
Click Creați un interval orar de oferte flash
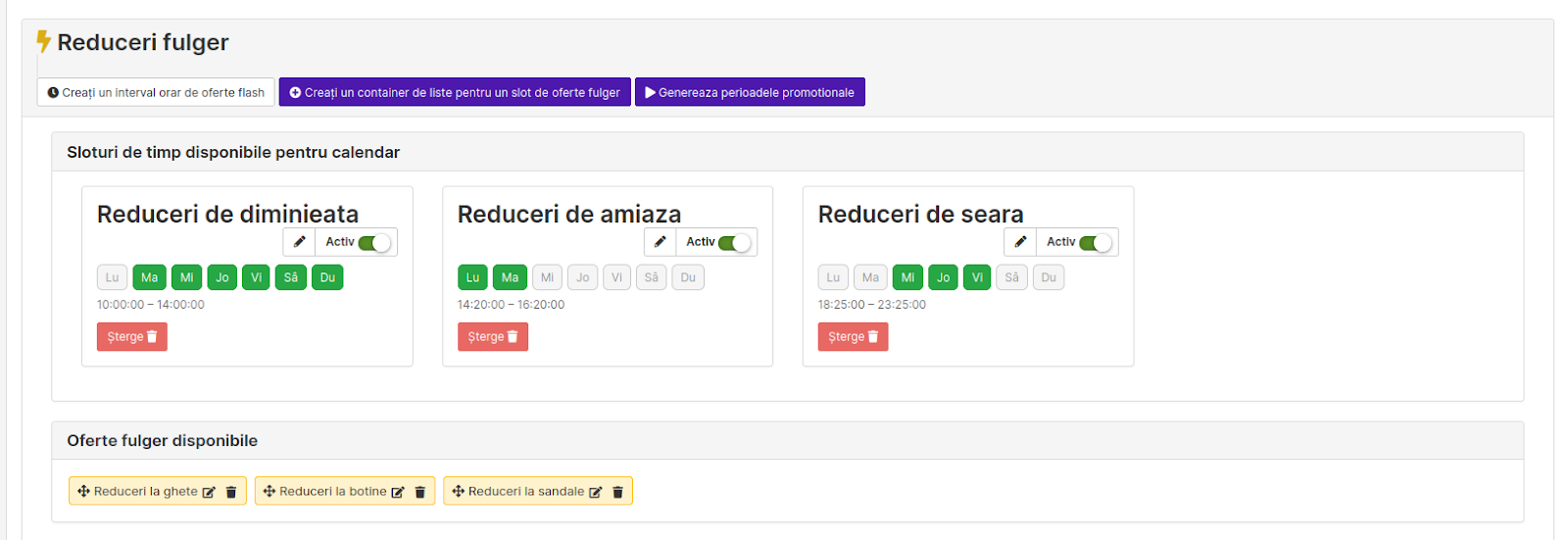pyautogui.click(x=156, y=92)
